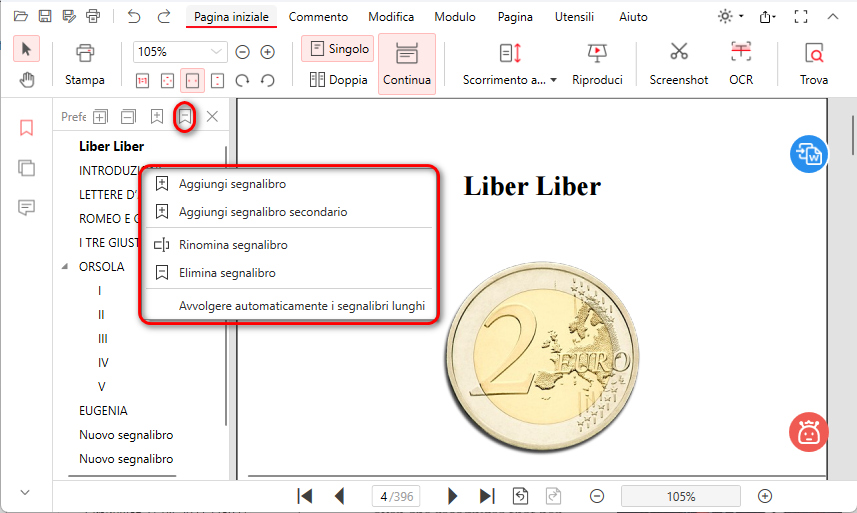Expand all bookmarks icon
This screenshot has height=513, width=857.
(100, 116)
